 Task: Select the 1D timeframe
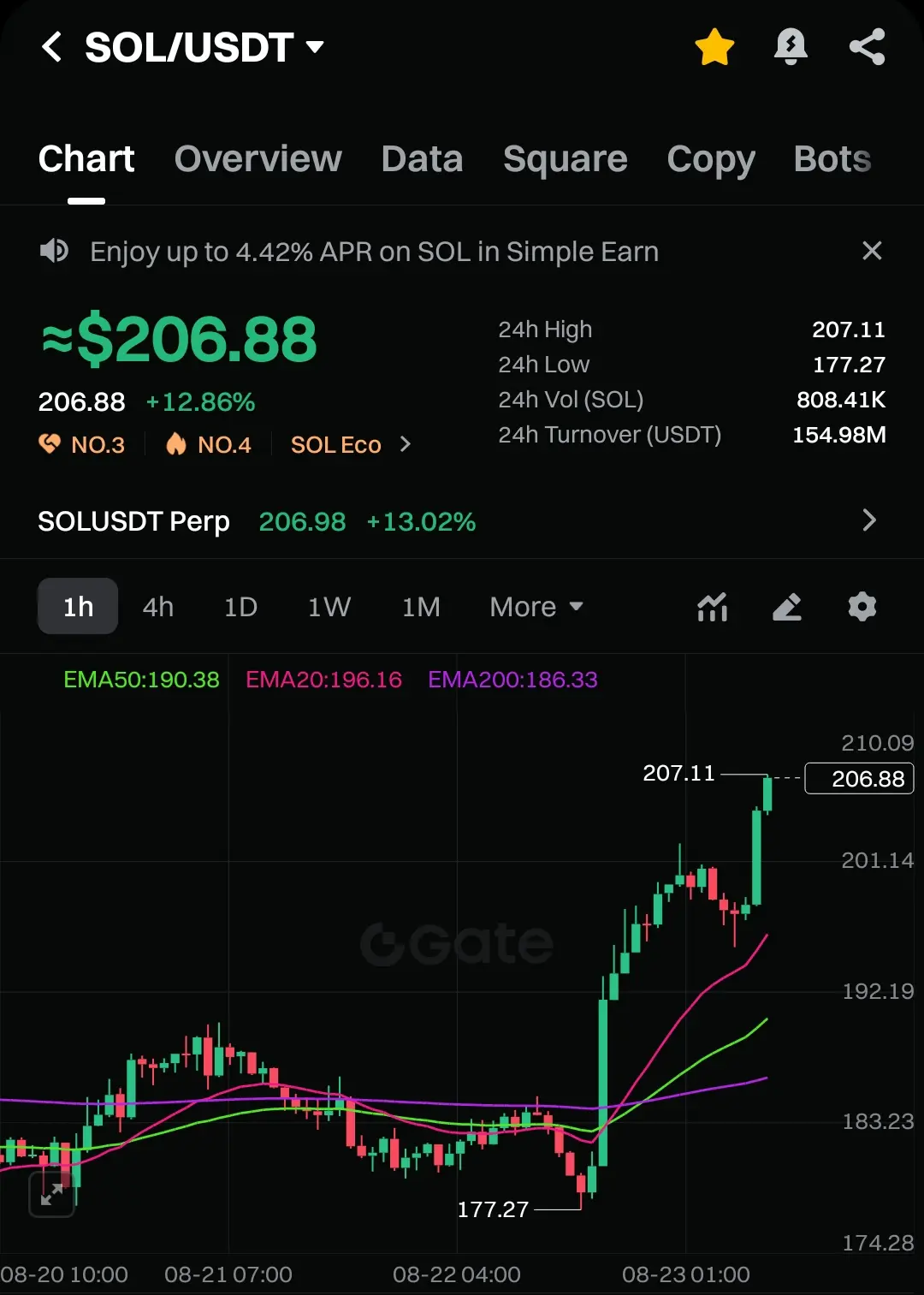(240, 607)
